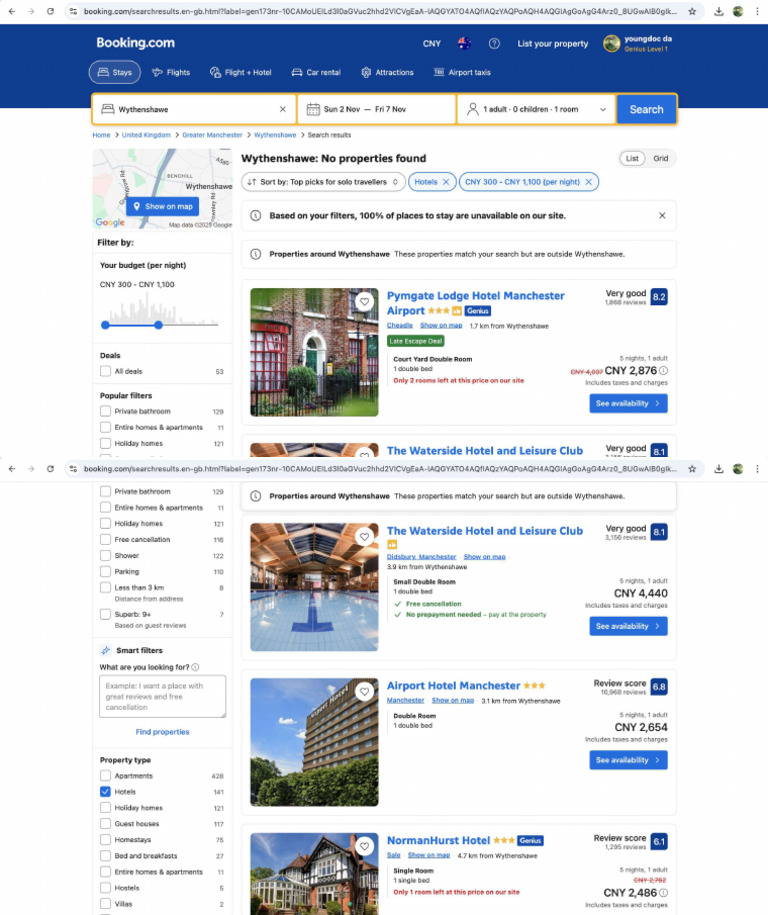Open the CNY currency selector
Image resolution: width=768 pixels, height=915 pixels.
[x=432, y=44]
